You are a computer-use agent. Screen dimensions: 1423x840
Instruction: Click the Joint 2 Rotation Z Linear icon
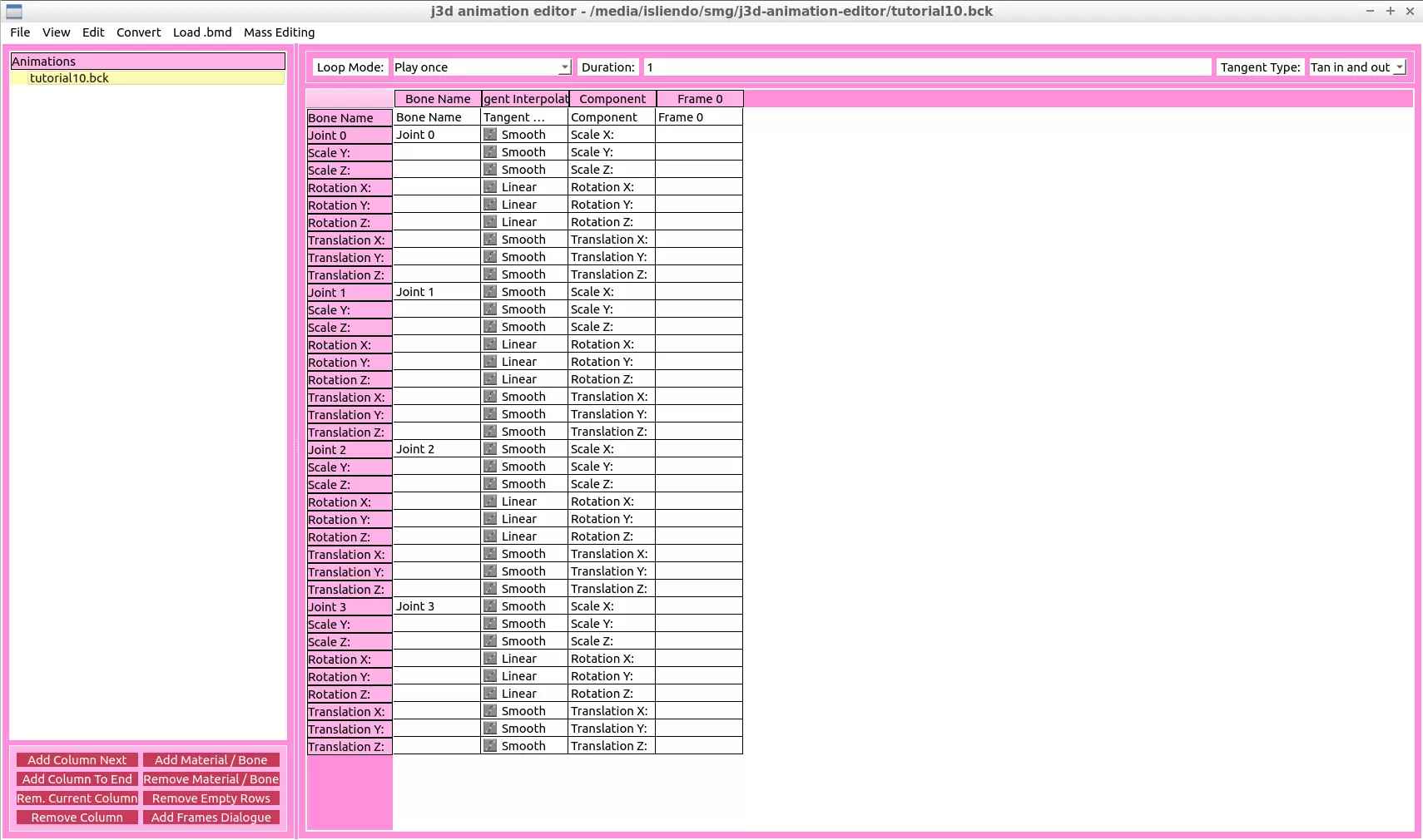click(490, 536)
